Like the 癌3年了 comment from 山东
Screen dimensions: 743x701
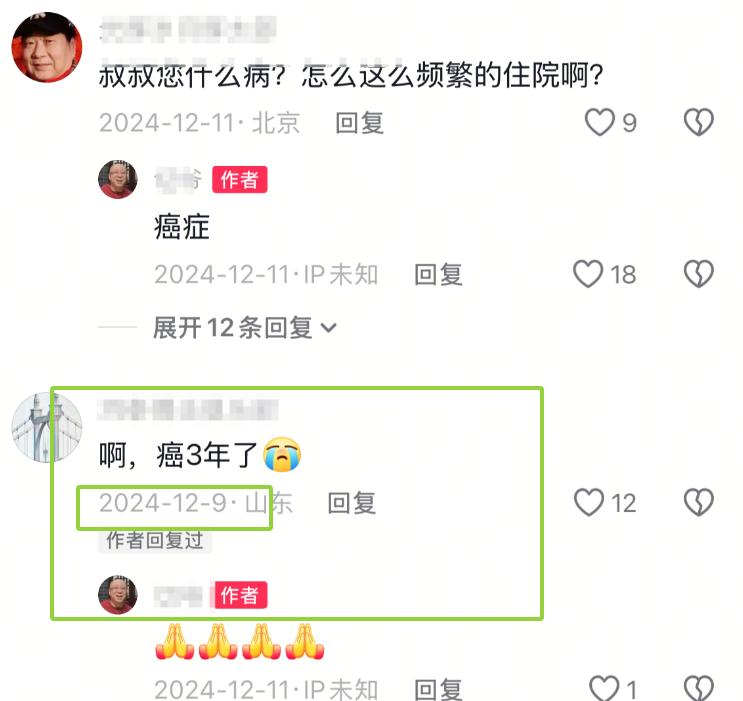(589, 502)
